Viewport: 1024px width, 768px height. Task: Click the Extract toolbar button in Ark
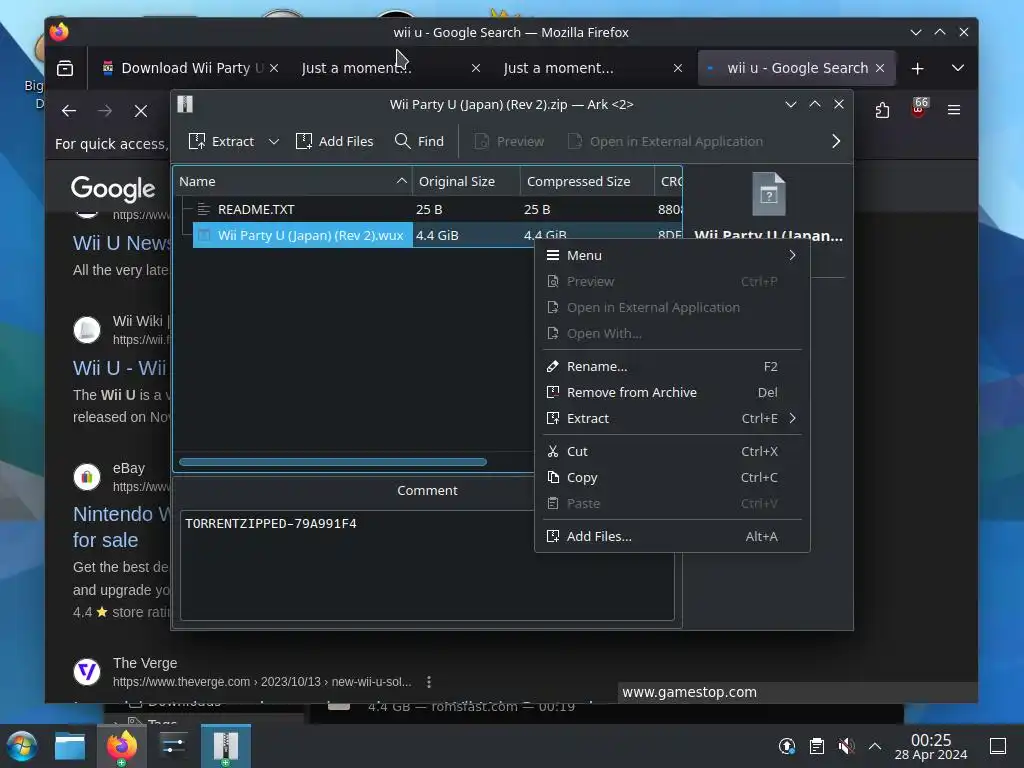coord(221,141)
